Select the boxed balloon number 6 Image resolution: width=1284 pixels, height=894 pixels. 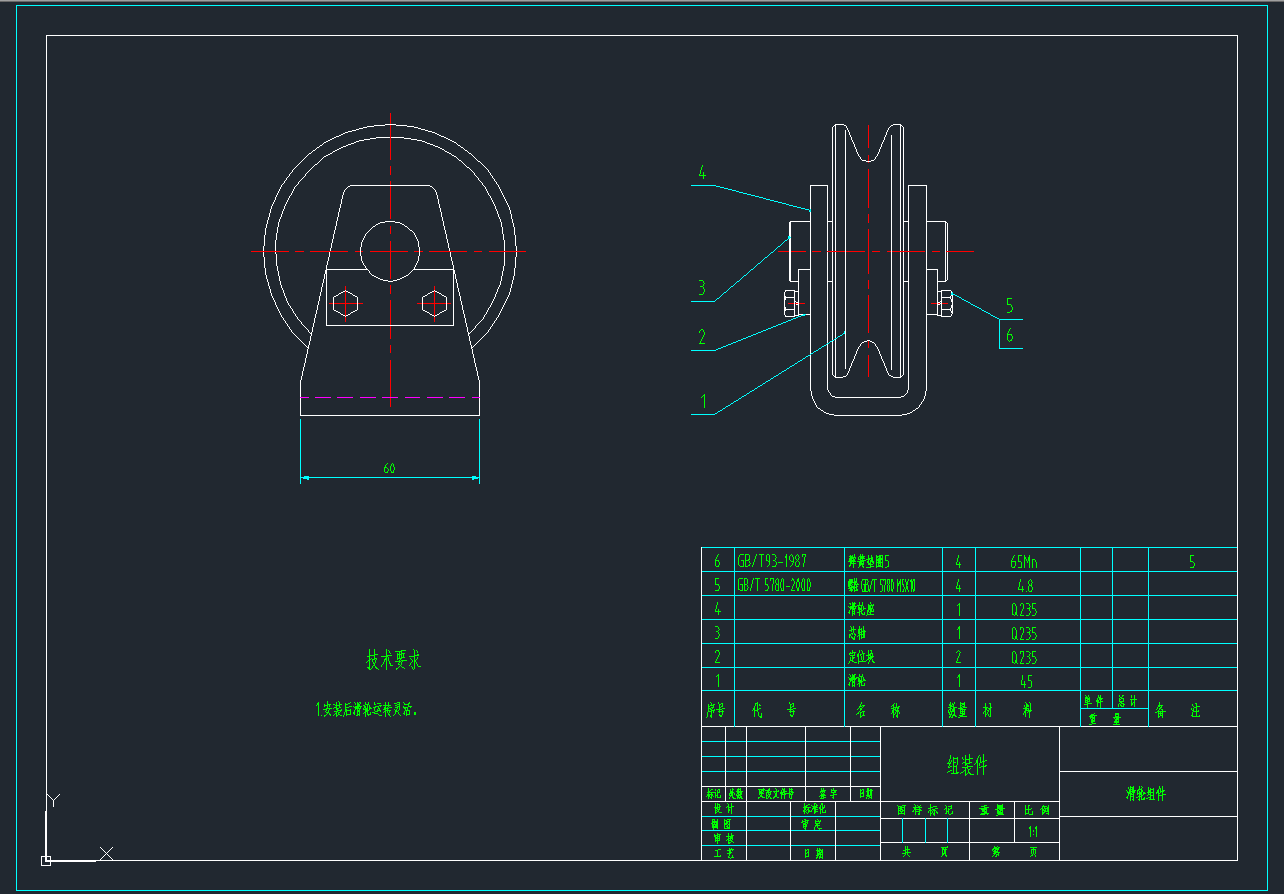click(x=1010, y=335)
